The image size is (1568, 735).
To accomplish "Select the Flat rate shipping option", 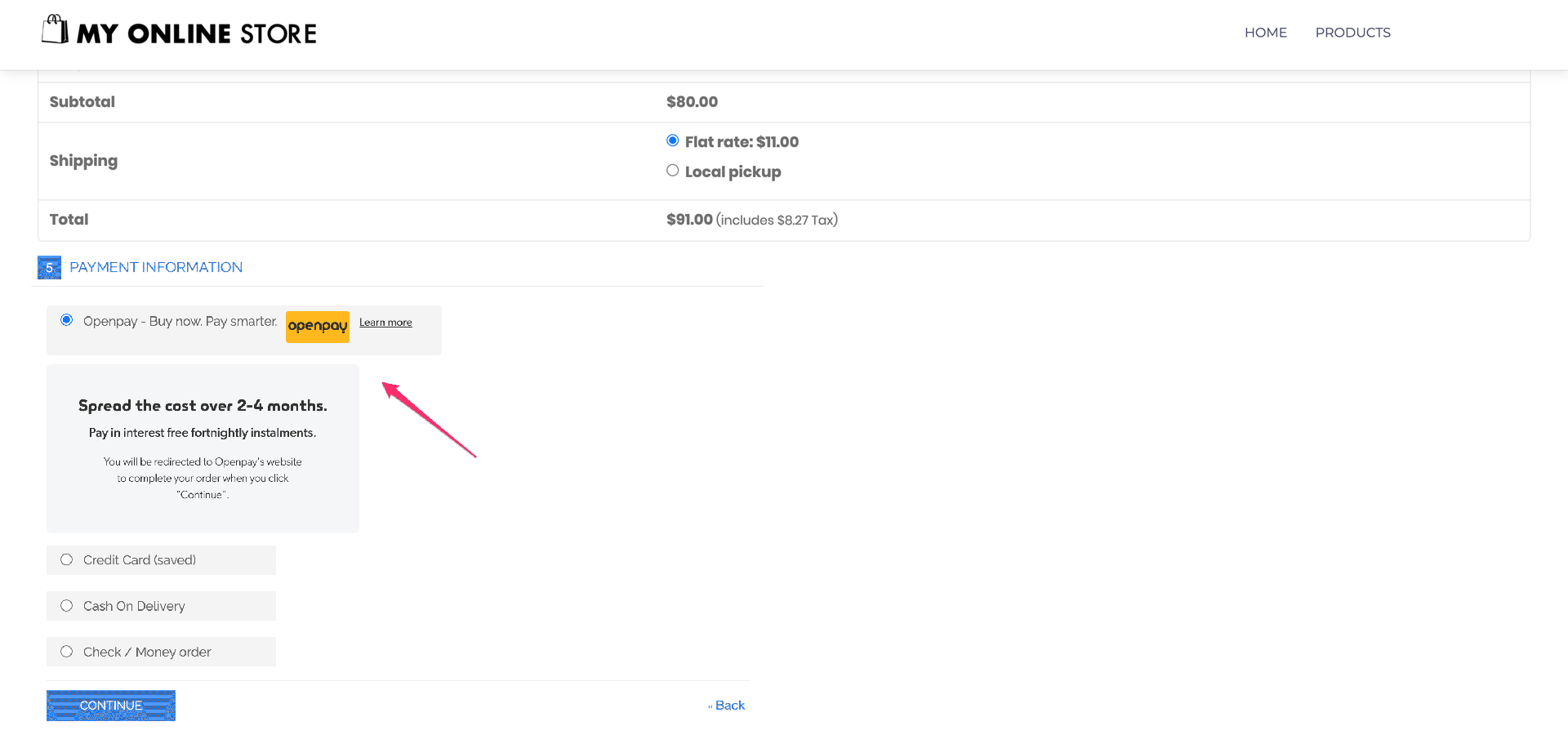I will point(672,140).
